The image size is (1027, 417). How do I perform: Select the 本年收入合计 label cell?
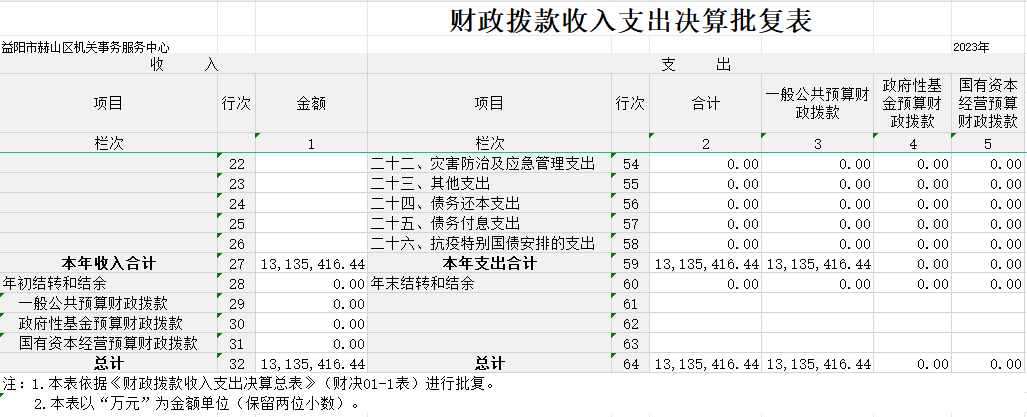click(x=109, y=263)
